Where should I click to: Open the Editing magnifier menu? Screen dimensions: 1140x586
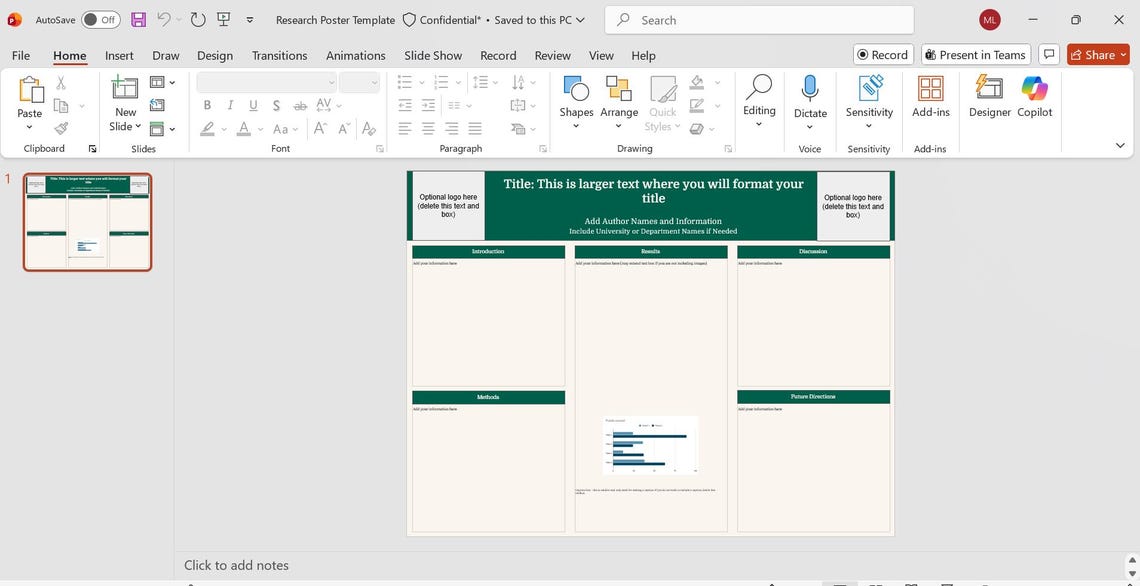click(759, 101)
